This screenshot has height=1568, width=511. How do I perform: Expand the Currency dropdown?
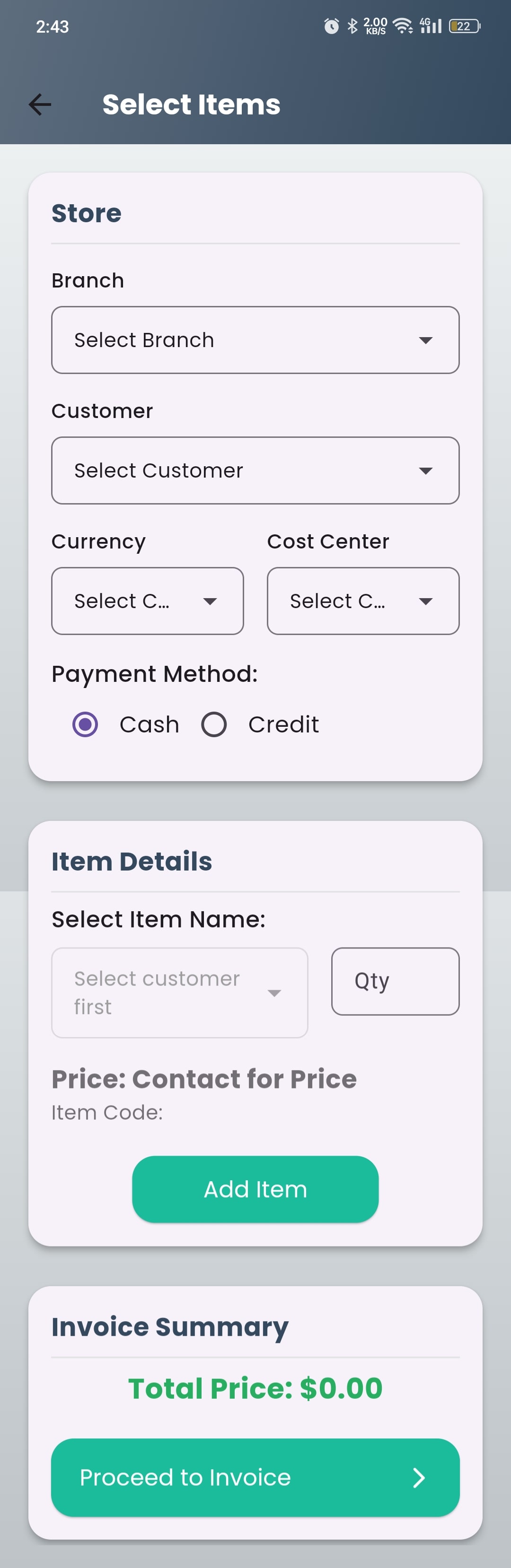[x=148, y=601]
